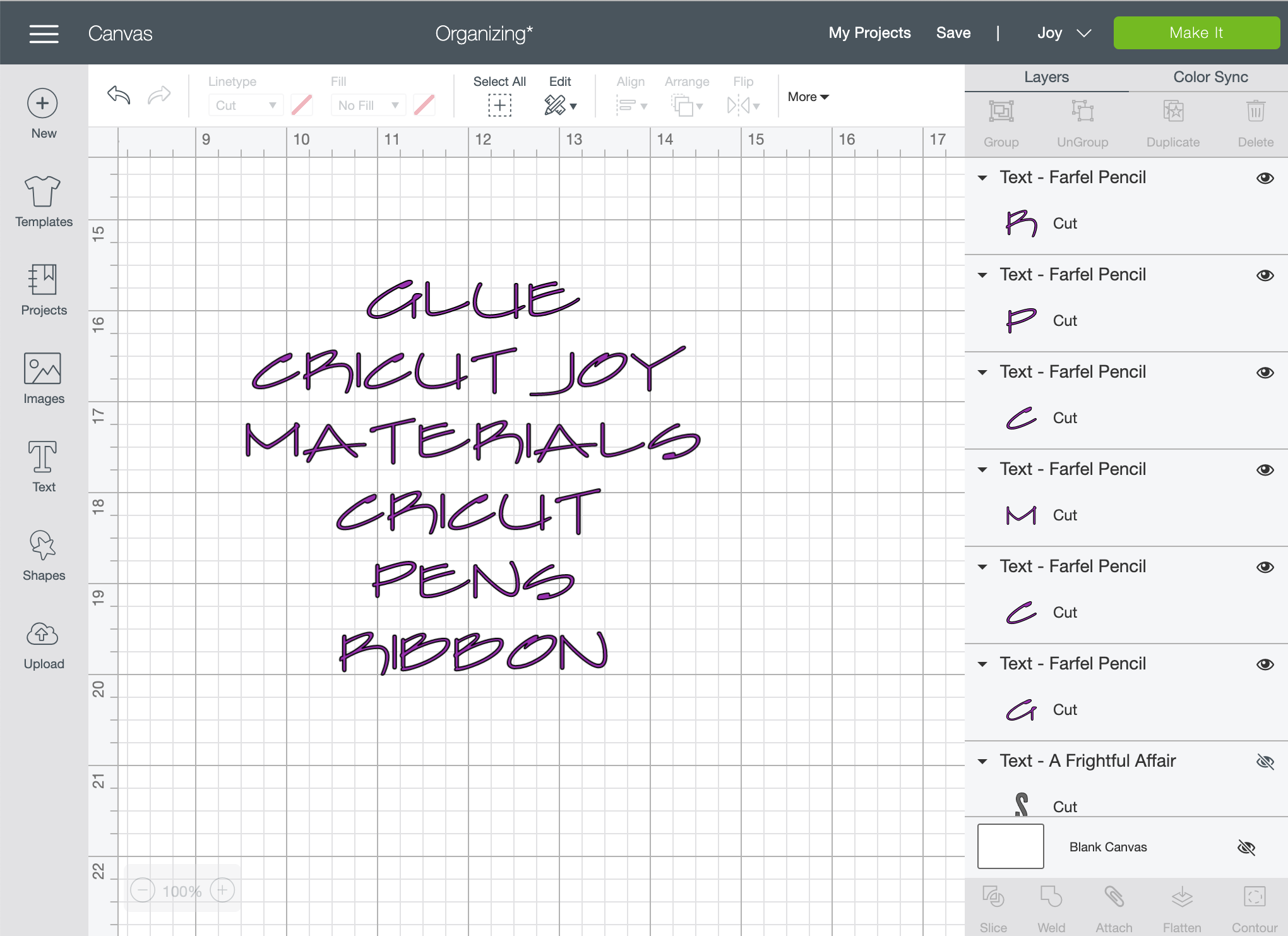Screen dimensions: 1288x936
Task: Open the Joy machine selector dropdown
Action: [1064, 33]
